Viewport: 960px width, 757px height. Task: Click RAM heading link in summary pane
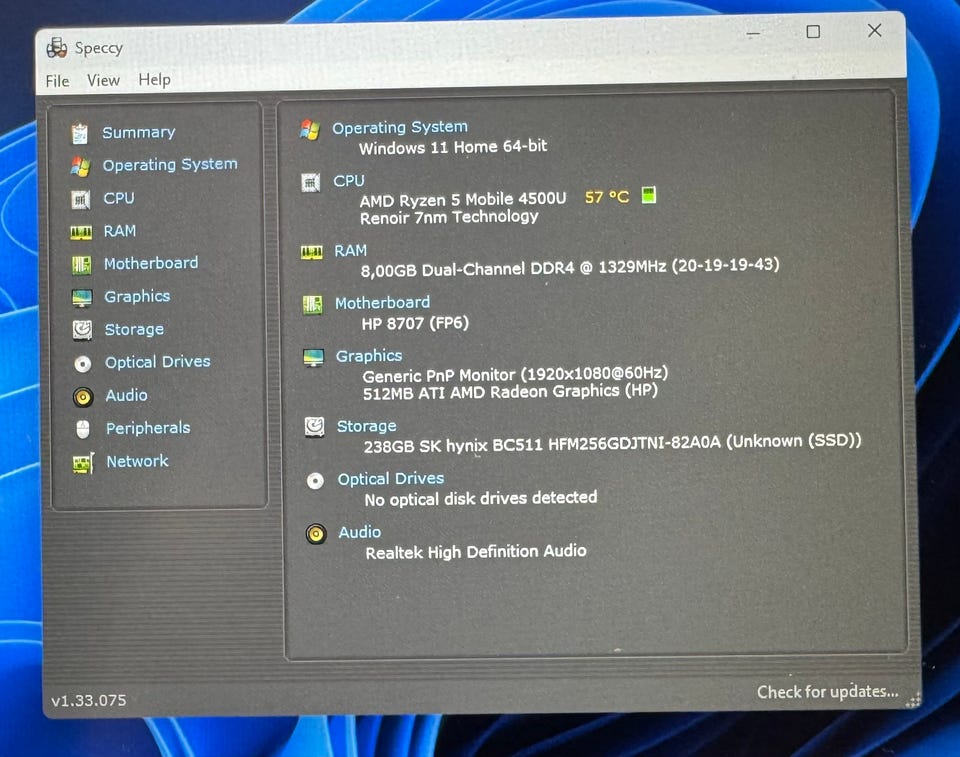coord(350,250)
